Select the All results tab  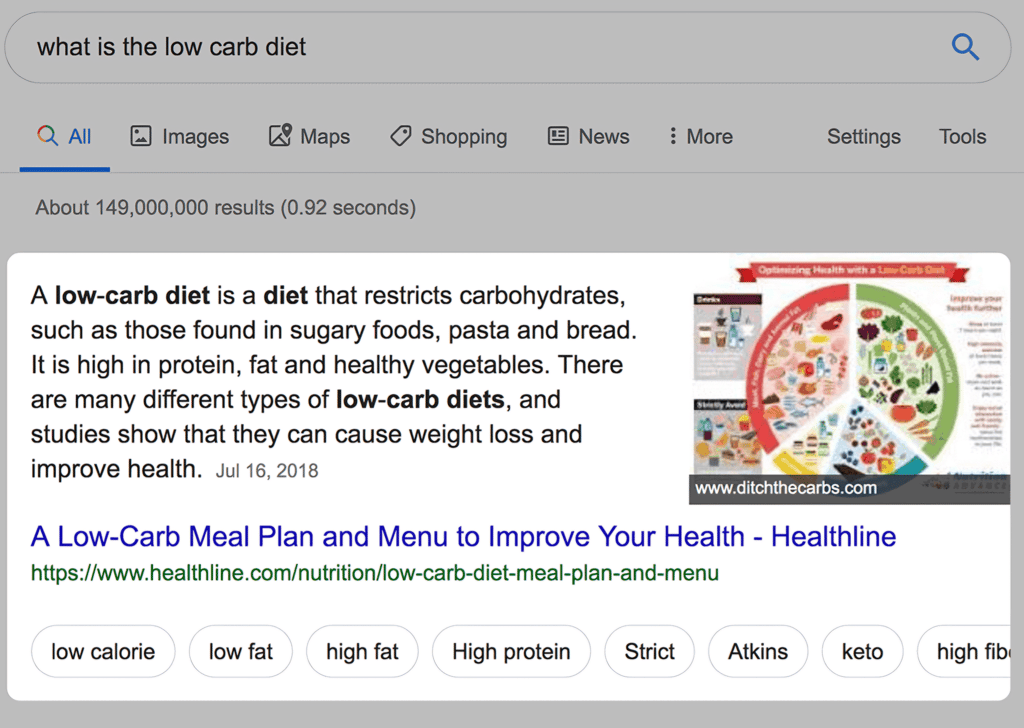[x=65, y=137]
